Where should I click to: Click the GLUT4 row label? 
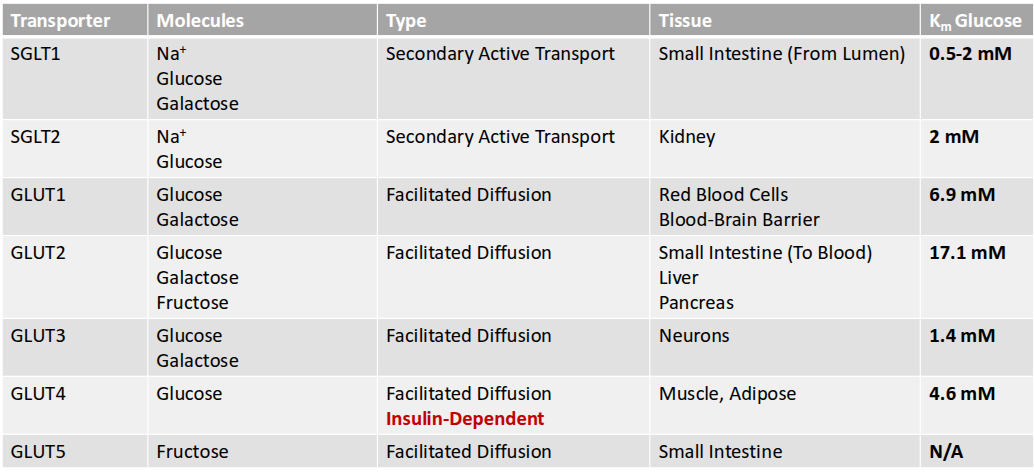pos(36,394)
